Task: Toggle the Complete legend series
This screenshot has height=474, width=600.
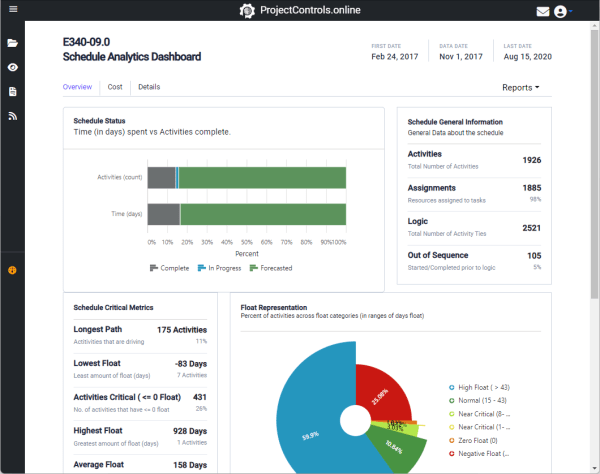Action: (169, 268)
